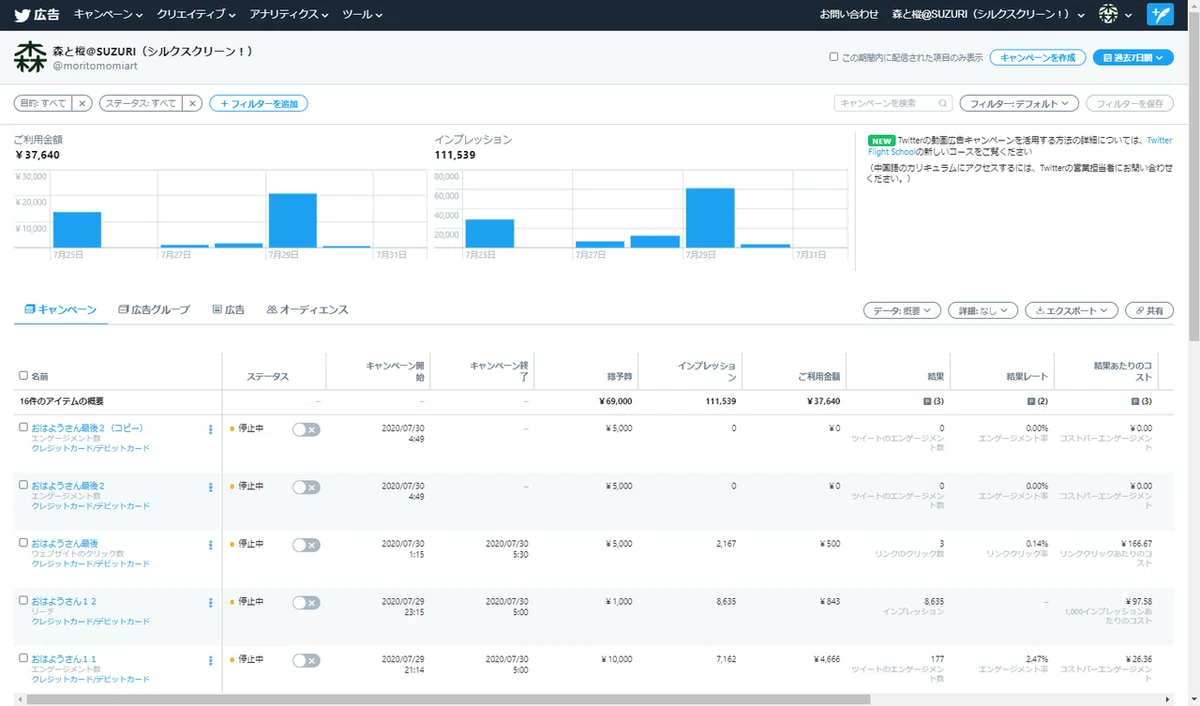The height and width of the screenshot is (706, 1200).
Task: Open the three-dot menu for おはようさん最後２ row
Action: tap(210, 487)
